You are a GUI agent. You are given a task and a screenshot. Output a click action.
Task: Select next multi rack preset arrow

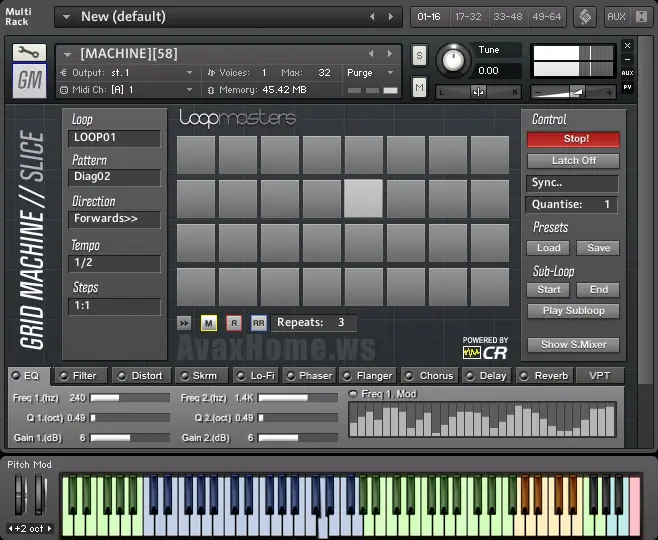pyautogui.click(x=391, y=16)
